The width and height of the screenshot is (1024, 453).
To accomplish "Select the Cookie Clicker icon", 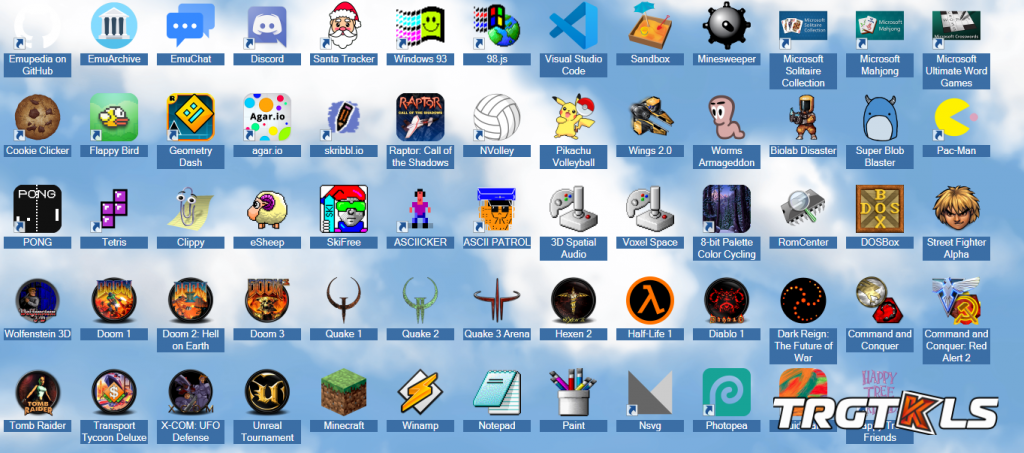I will click(x=36, y=117).
